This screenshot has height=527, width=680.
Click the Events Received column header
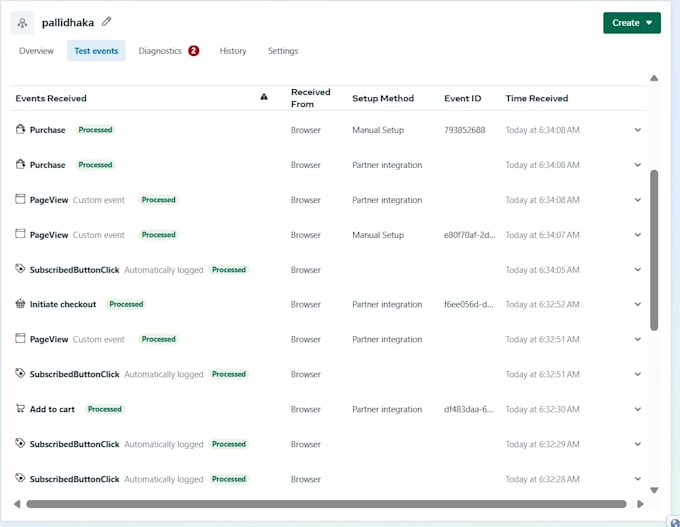(x=51, y=98)
